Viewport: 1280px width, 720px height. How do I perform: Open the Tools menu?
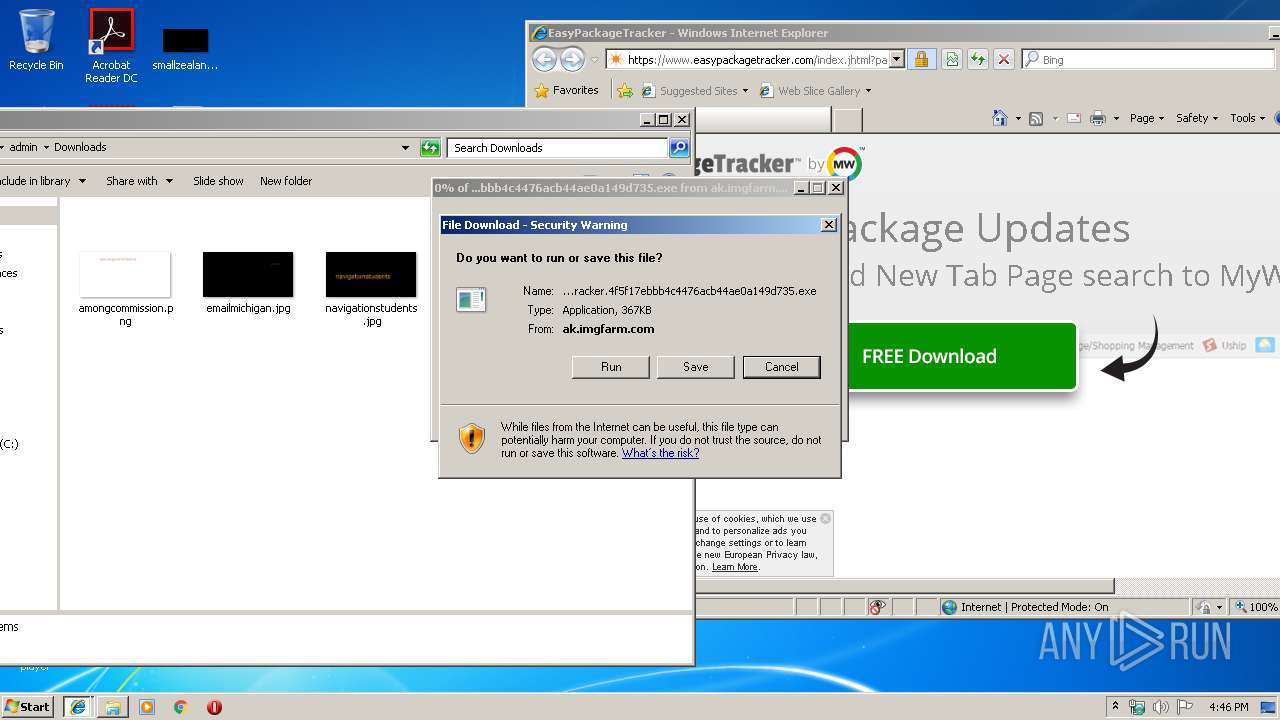tap(1248, 118)
